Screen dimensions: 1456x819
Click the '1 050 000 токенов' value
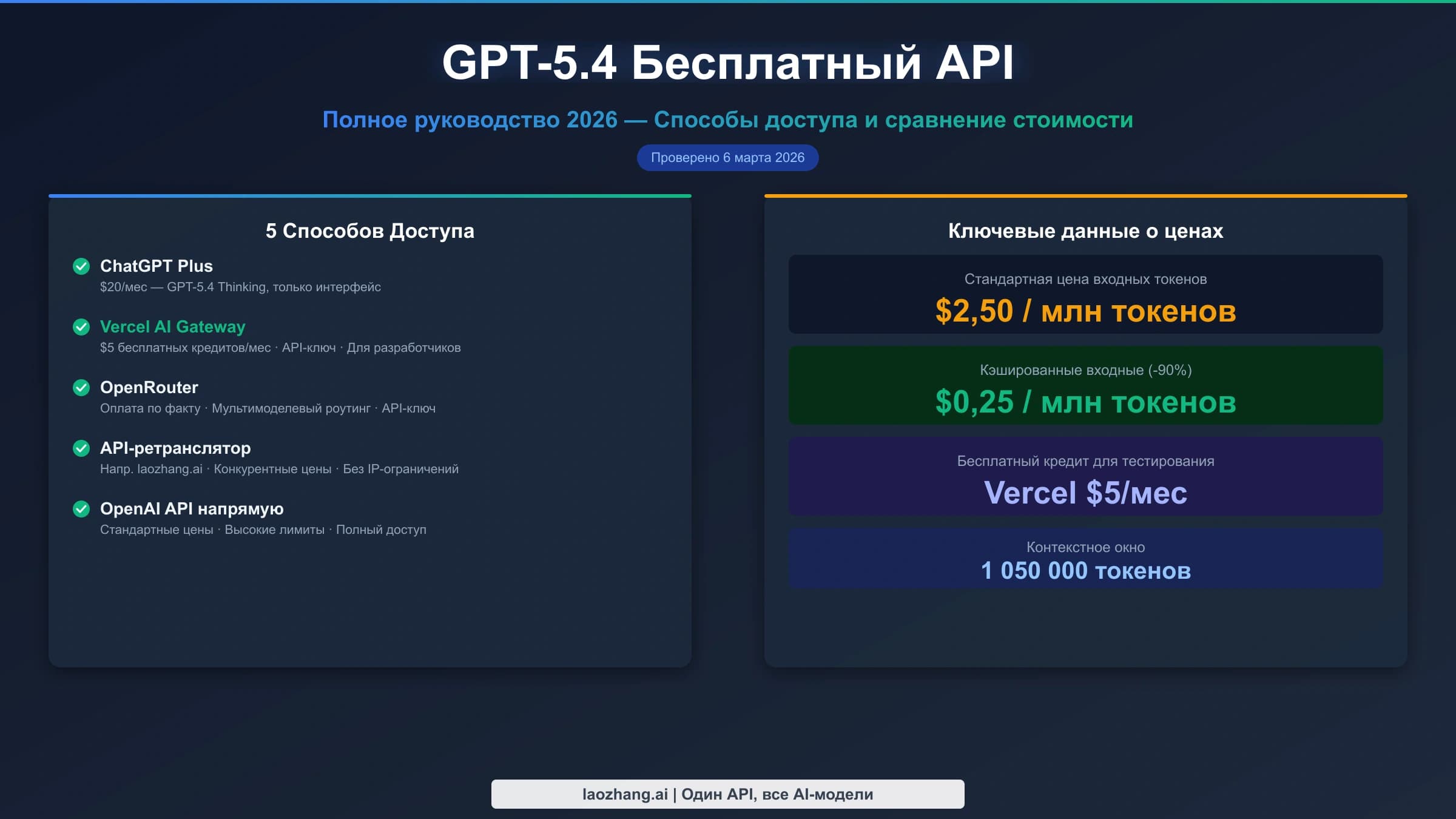click(1085, 571)
